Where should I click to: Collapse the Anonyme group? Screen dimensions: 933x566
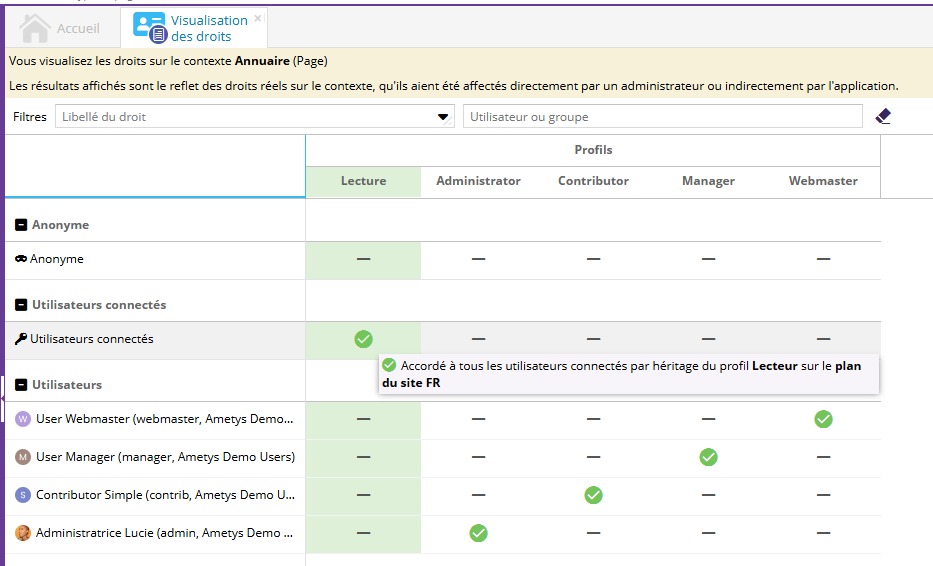point(21,225)
